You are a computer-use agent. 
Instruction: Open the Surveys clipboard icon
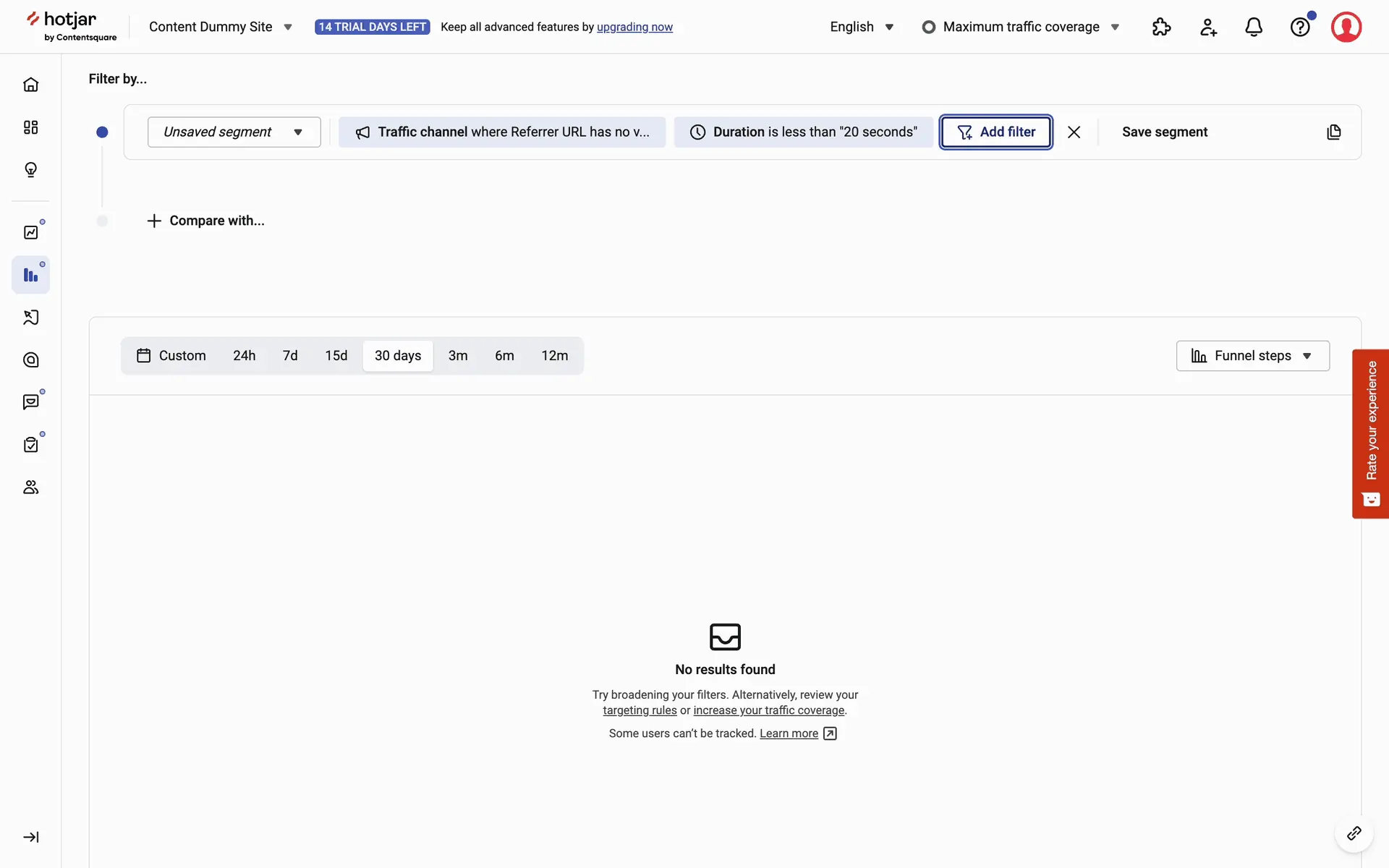point(30,445)
